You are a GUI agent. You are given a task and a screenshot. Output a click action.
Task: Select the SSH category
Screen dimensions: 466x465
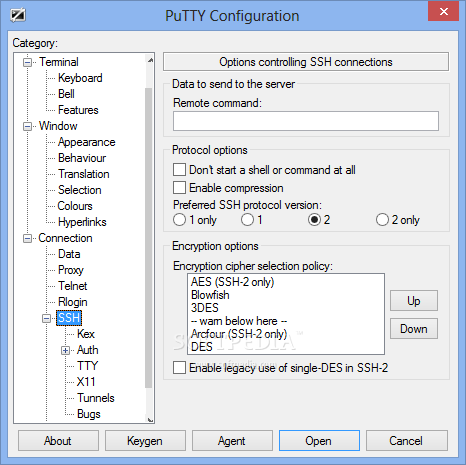coord(69,318)
